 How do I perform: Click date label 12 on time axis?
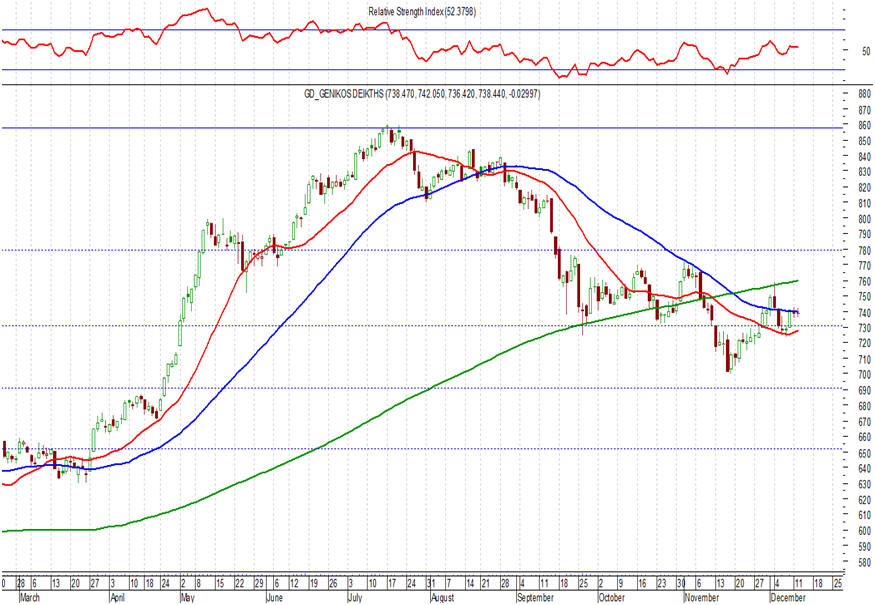pyautogui.click(x=294, y=583)
